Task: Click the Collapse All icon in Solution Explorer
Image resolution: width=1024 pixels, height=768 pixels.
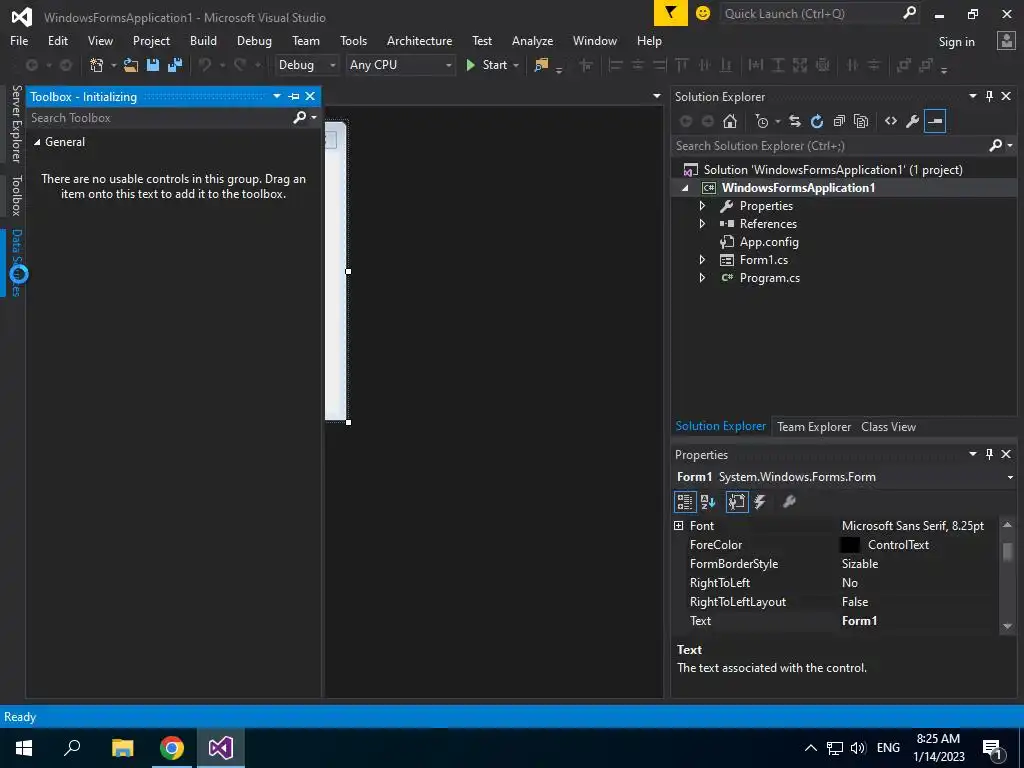Action: pos(839,121)
